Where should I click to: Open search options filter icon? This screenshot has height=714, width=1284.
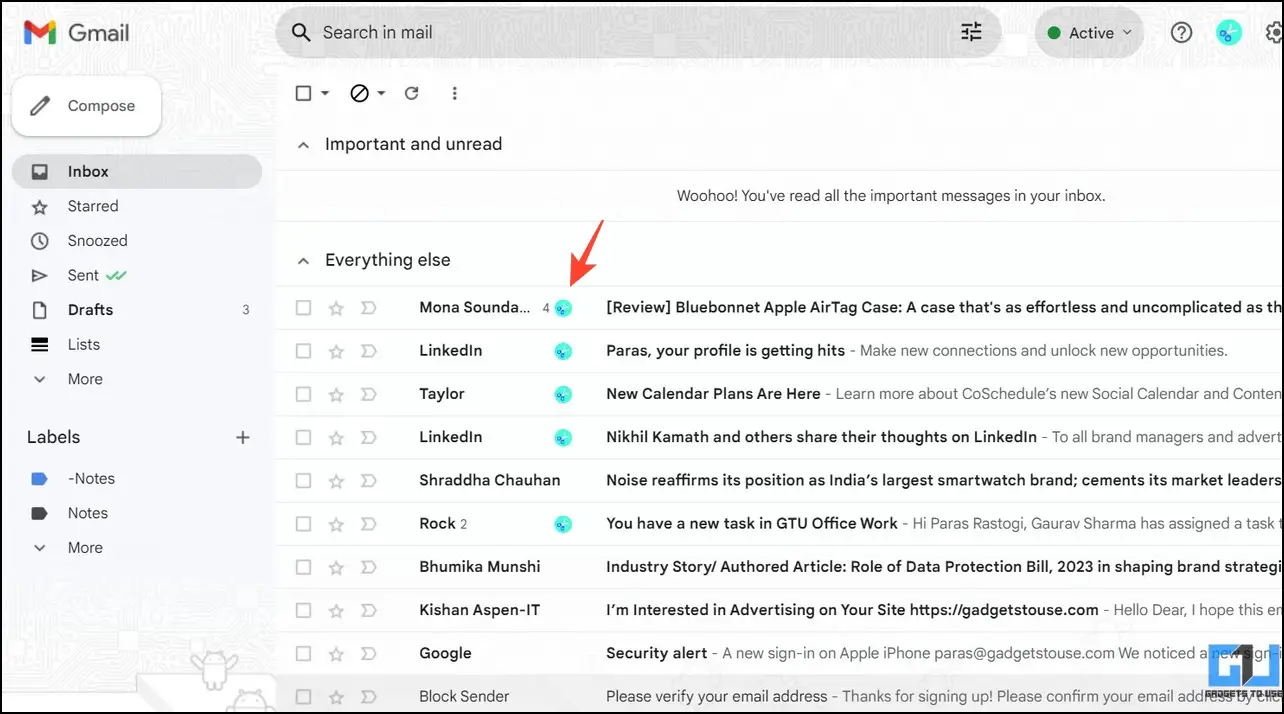[x=972, y=32]
